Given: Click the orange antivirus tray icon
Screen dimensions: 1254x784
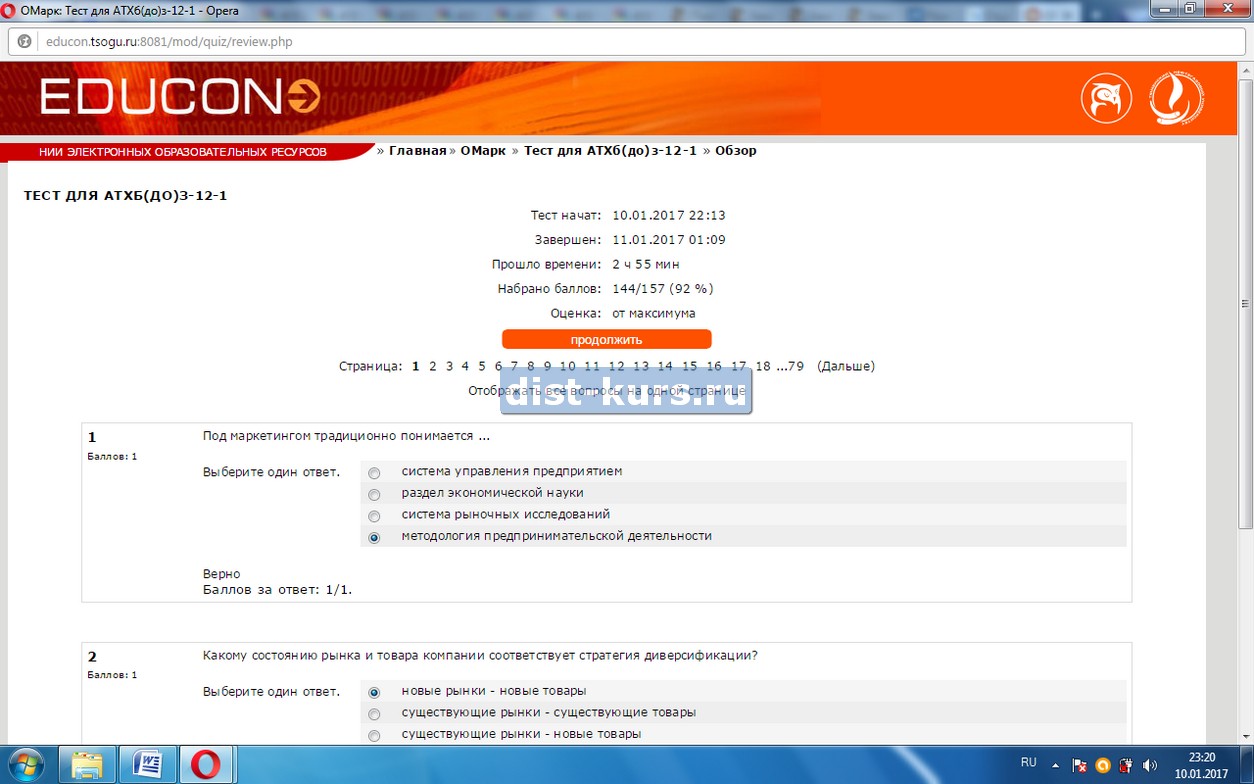Looking at the screenshot, I should pyautogui.click(x=1103, y=766).
